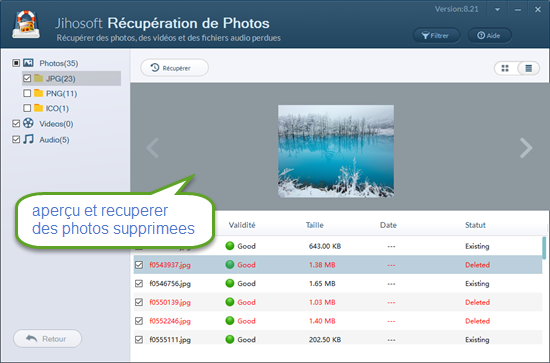Select Videos(0) in the tree
The height and width of the screenshot is (363, 550).
56,124
